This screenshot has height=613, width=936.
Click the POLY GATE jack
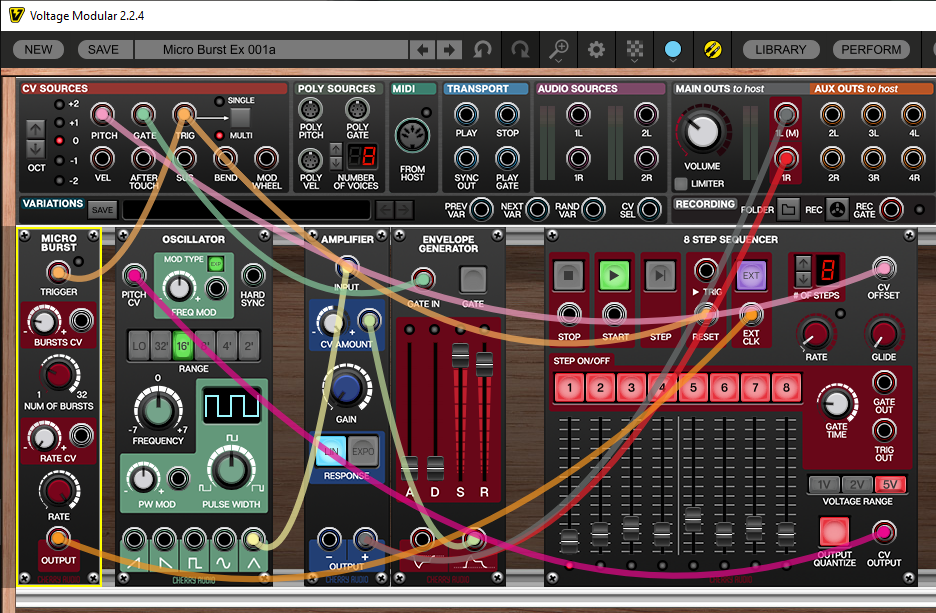click(x=357, y=110)
